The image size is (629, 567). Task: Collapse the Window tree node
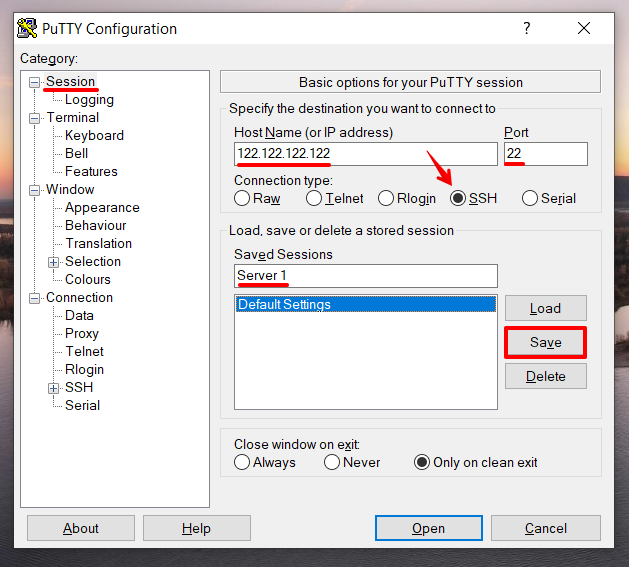34,190
